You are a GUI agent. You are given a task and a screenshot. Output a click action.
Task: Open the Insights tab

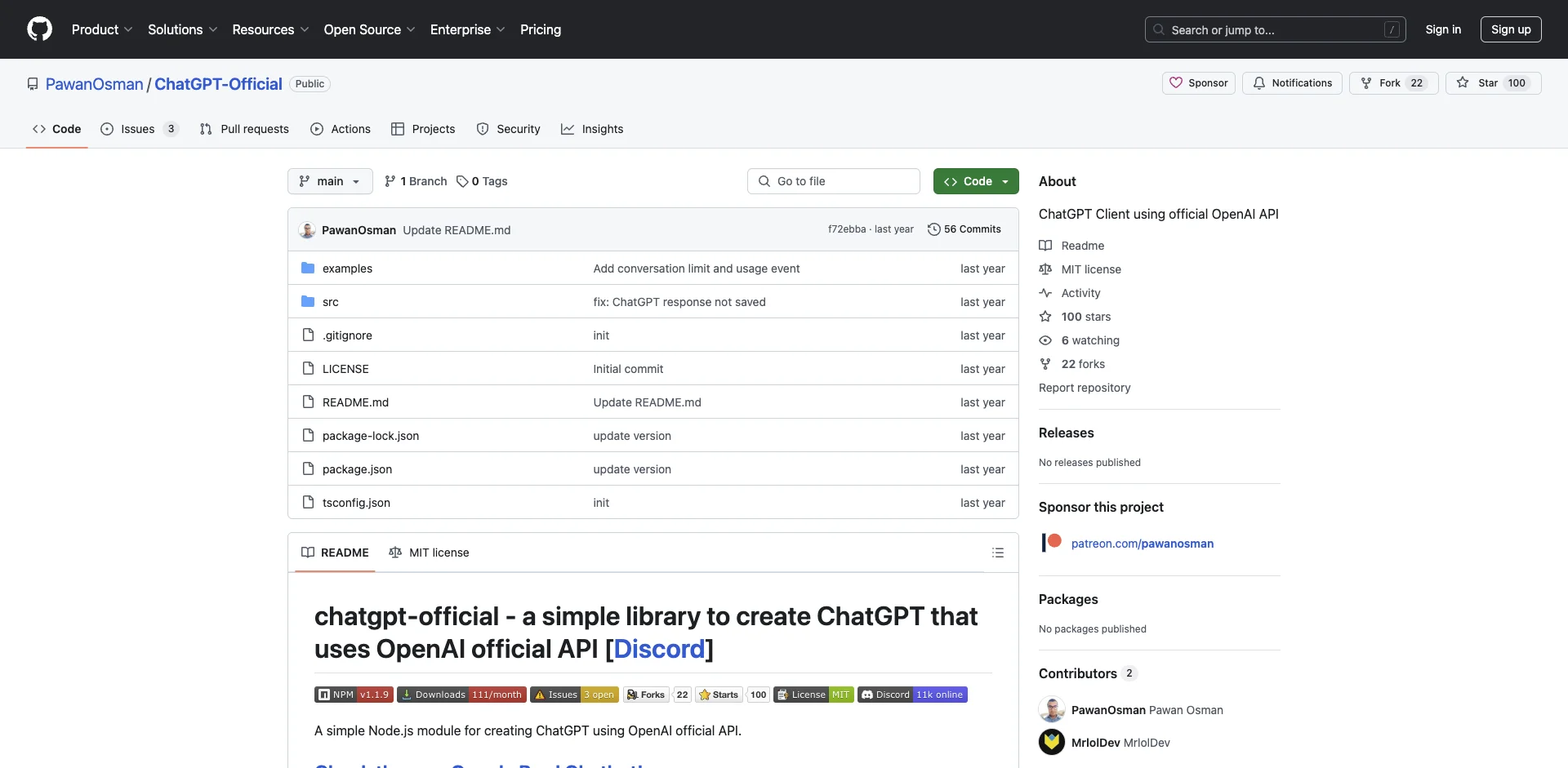(x=592, y=129)
